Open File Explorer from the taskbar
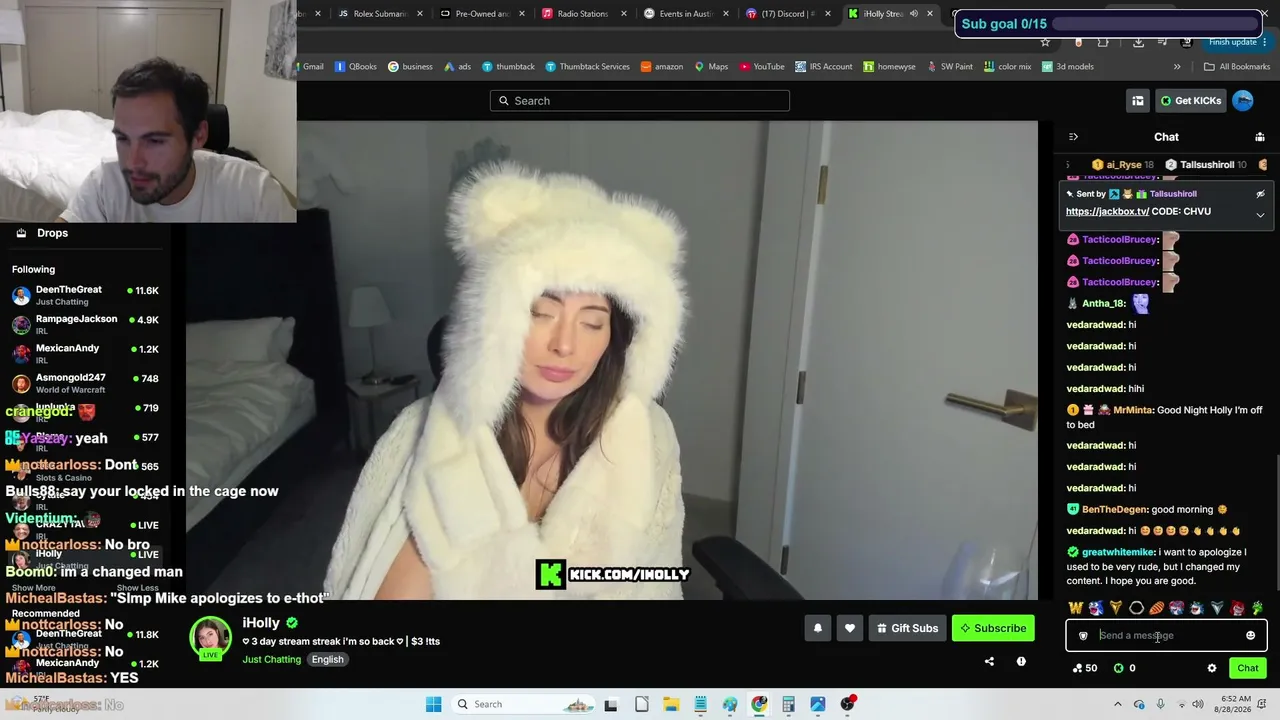This screenshot has width=1280, height=720. click(671, 704)
